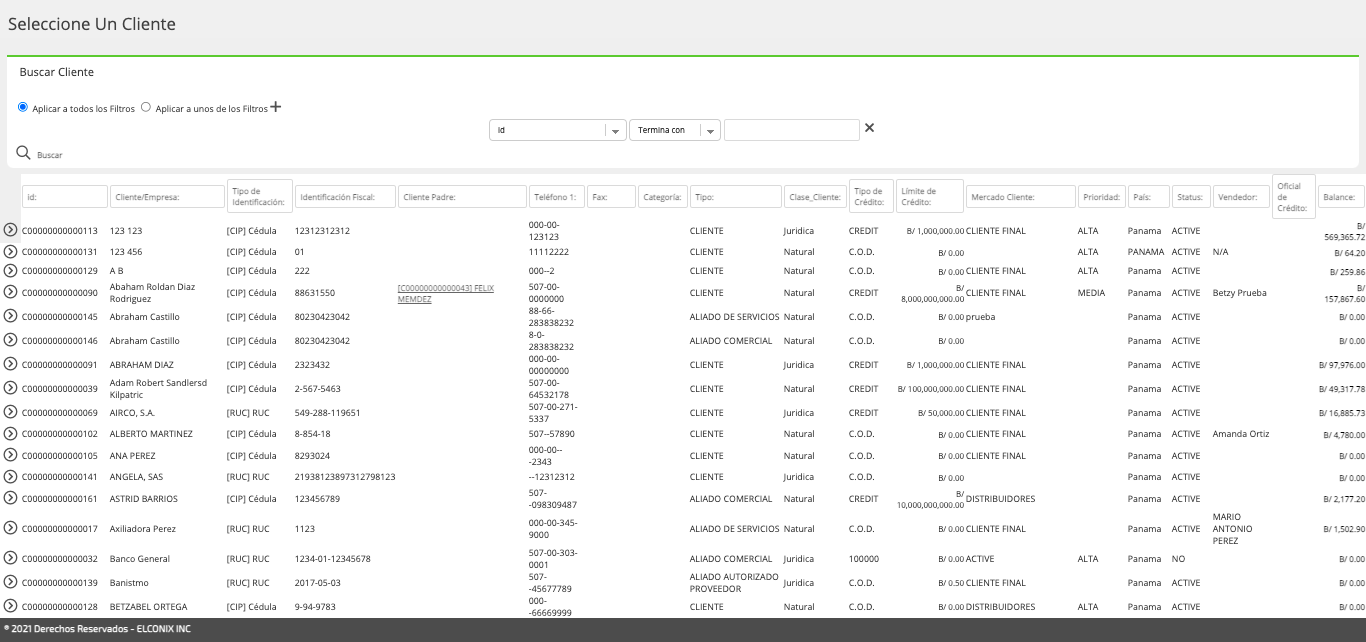Open the 'Termina con' condition dropdown
The width and height of the screenshot is (1366, 642).
click(x=675, y=130)
